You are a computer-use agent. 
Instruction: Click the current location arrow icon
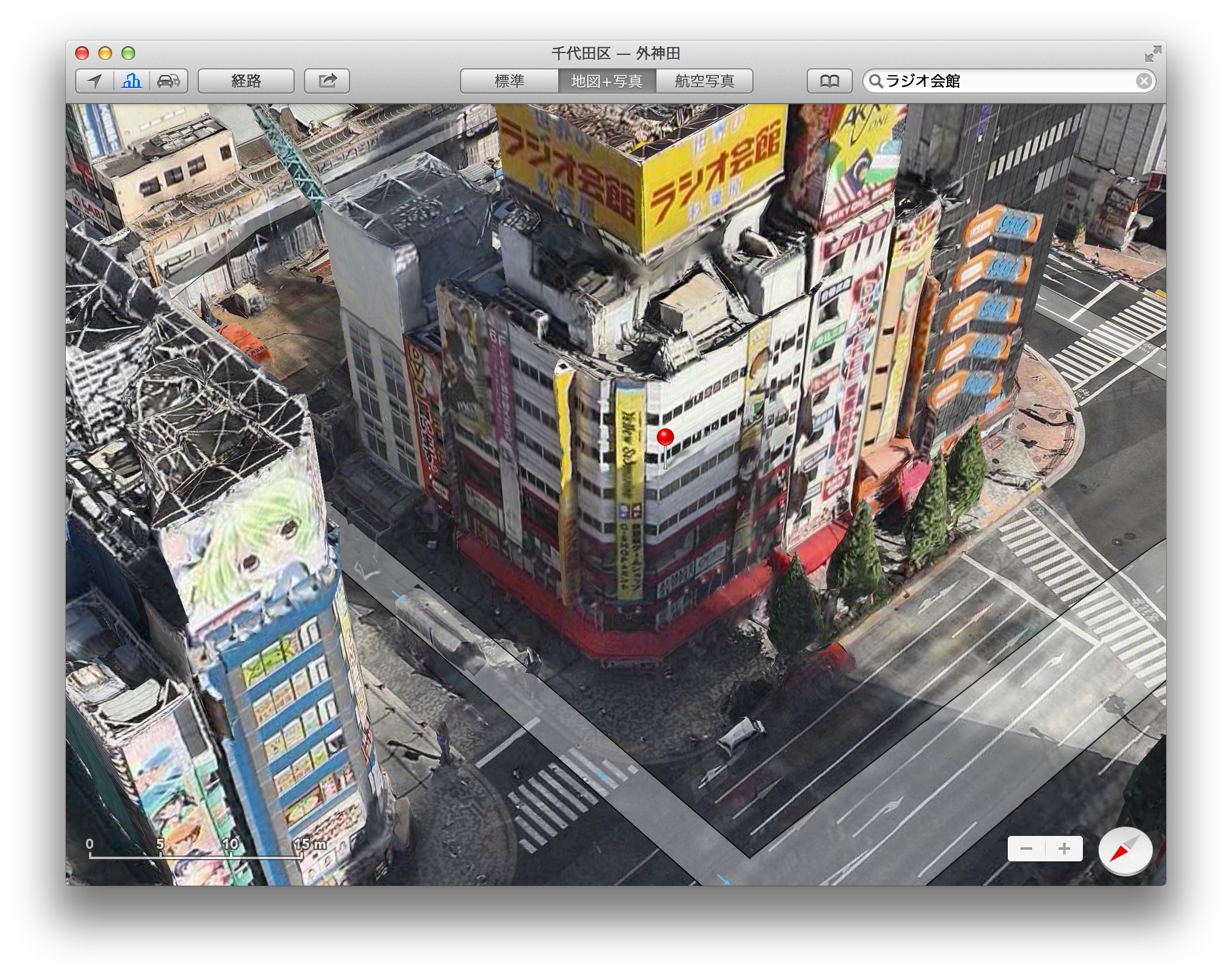pos(95,81)
